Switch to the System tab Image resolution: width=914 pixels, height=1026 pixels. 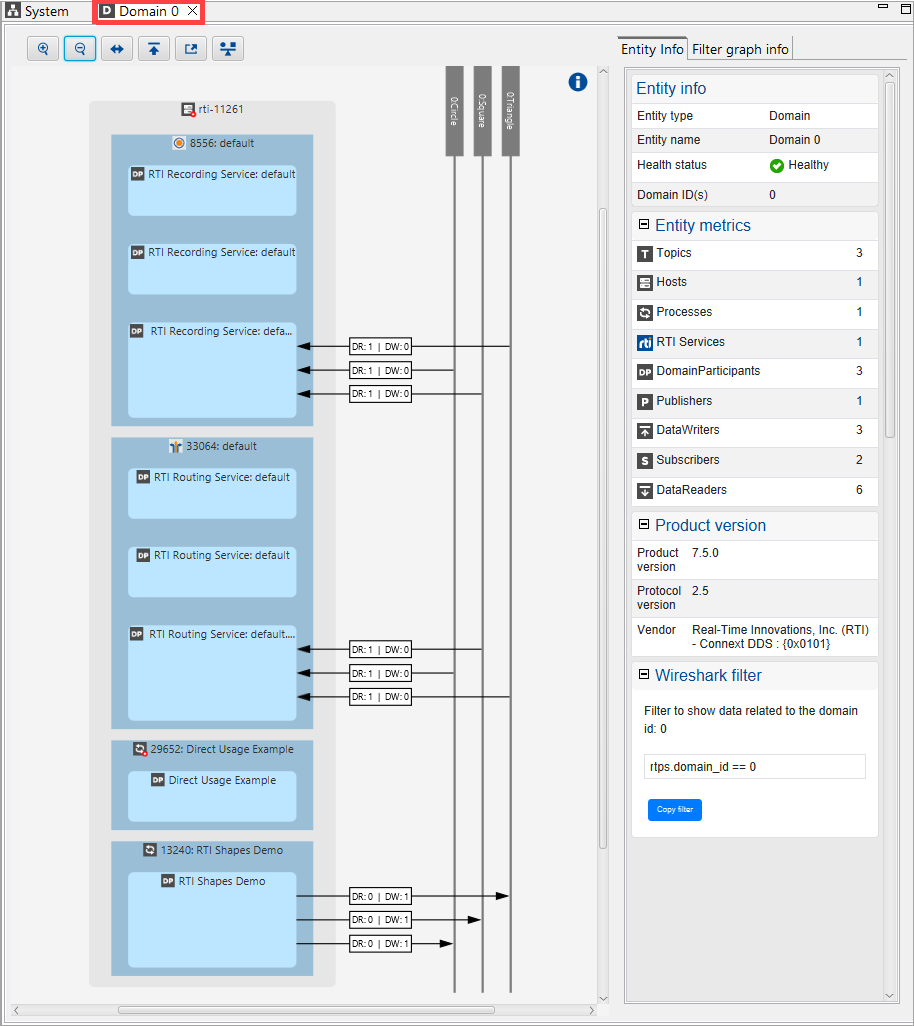(37, 11)
